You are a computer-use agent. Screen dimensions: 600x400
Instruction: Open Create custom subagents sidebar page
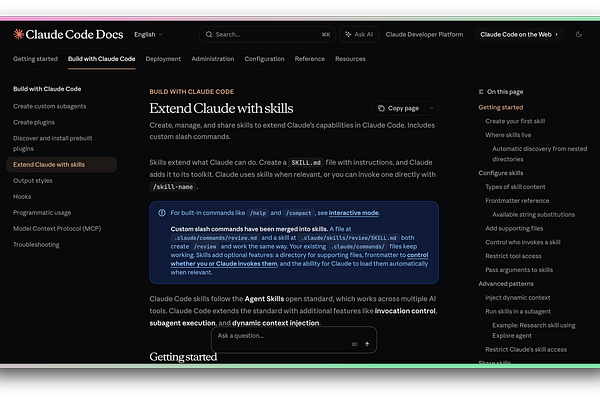50,106
